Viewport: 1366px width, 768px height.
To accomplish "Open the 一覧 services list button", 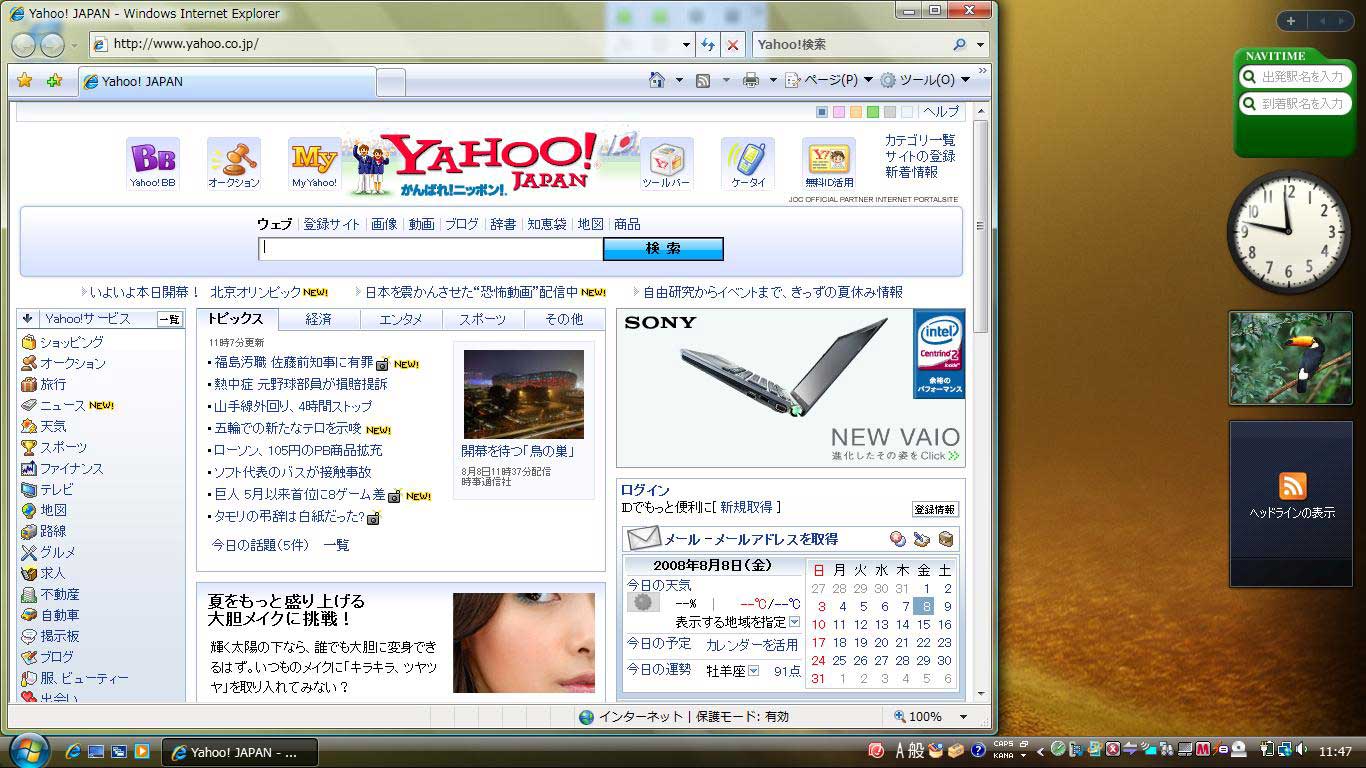I will pyautogui.click(x=170, y=319).
